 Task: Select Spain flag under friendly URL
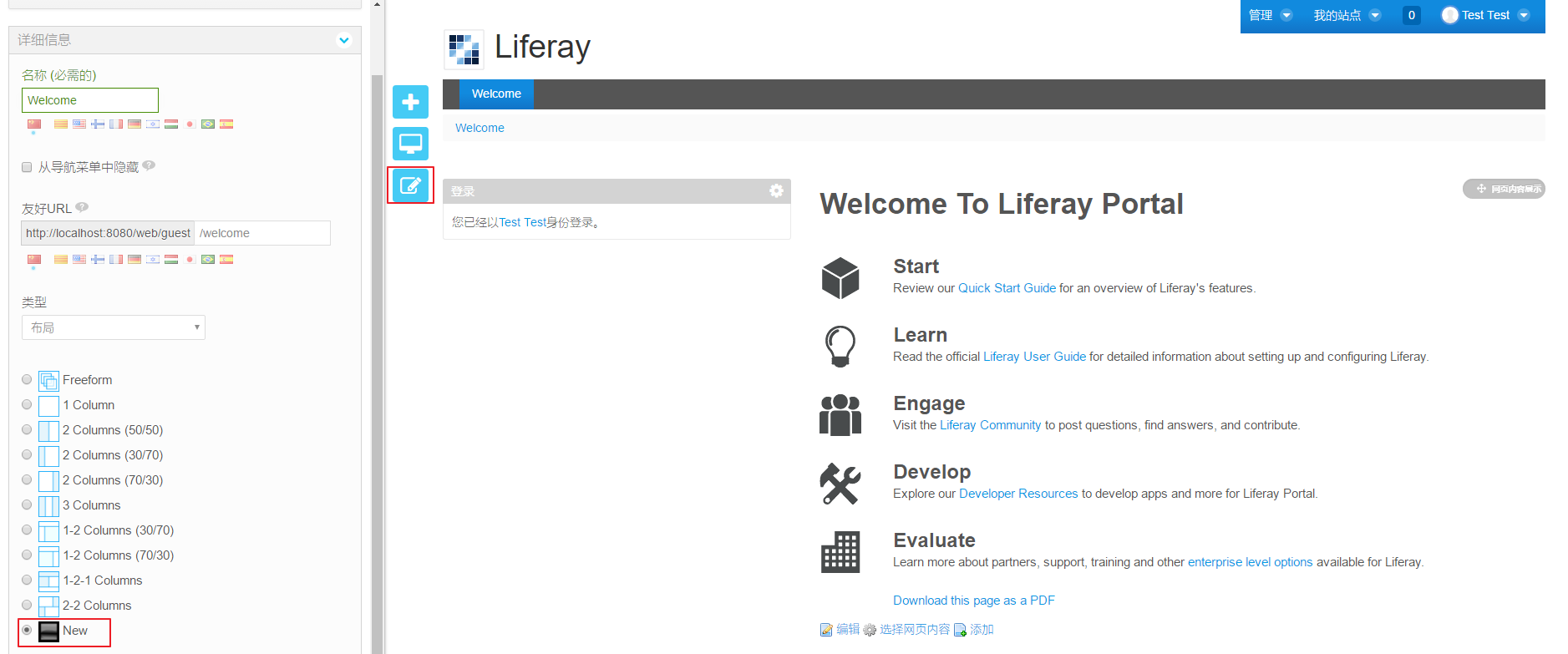pos(226,260)
